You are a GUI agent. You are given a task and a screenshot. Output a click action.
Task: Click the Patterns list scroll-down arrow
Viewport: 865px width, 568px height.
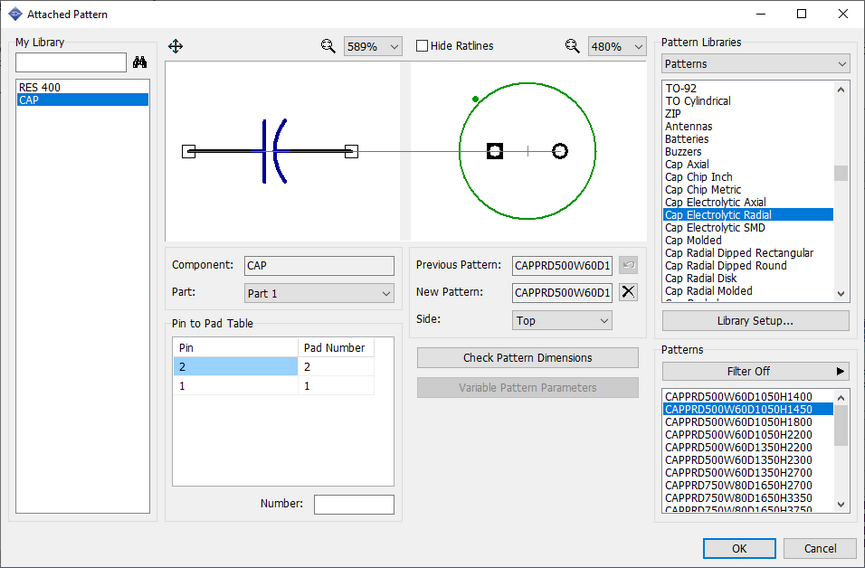click(841, 504)
